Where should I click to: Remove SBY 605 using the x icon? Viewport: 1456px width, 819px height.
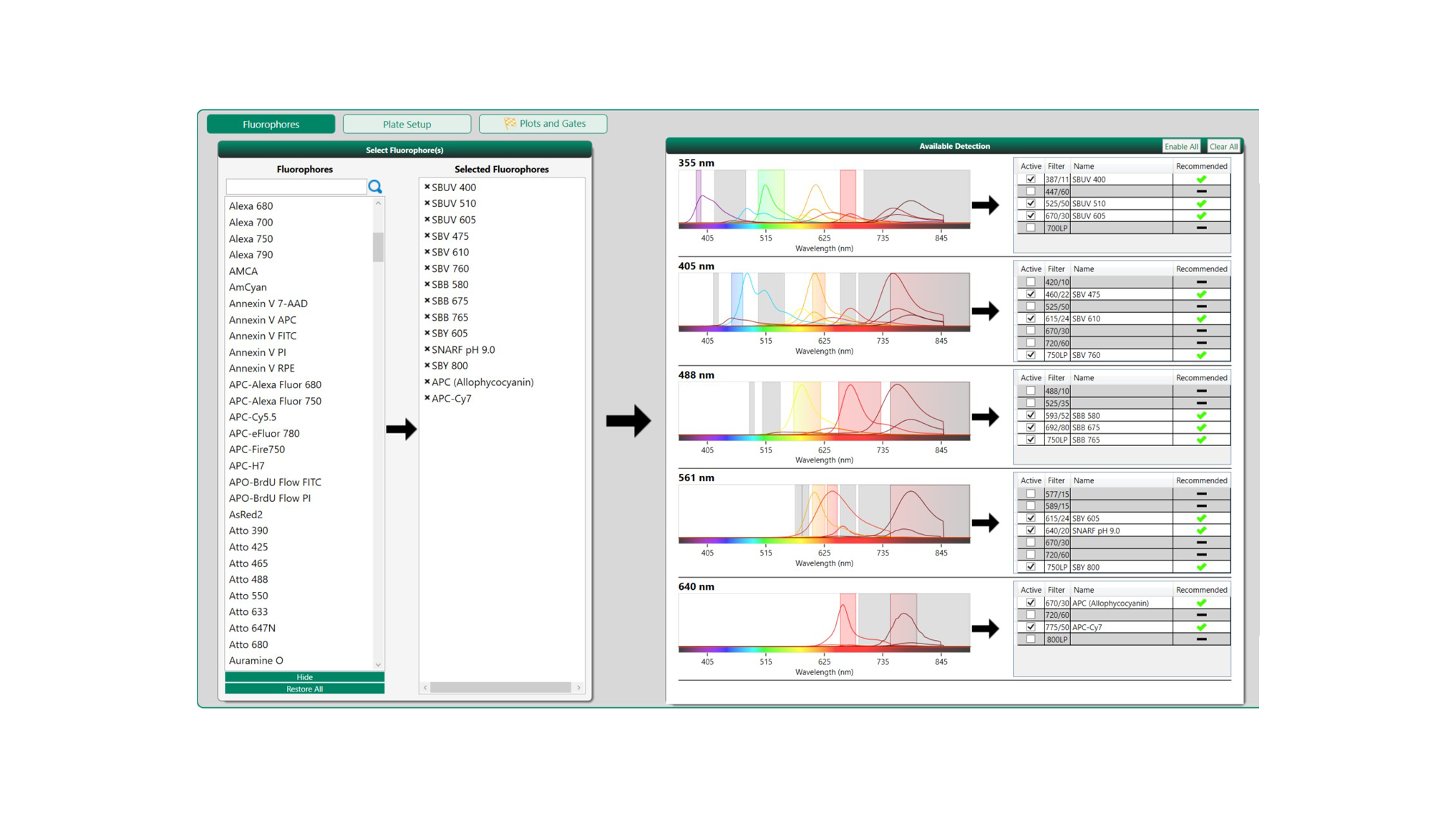pos(427,333)
